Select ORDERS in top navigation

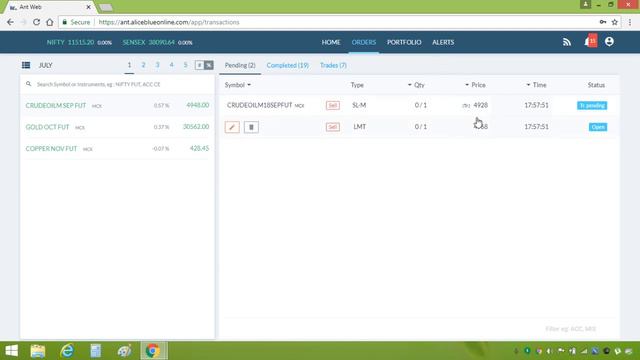coord(364,42)
